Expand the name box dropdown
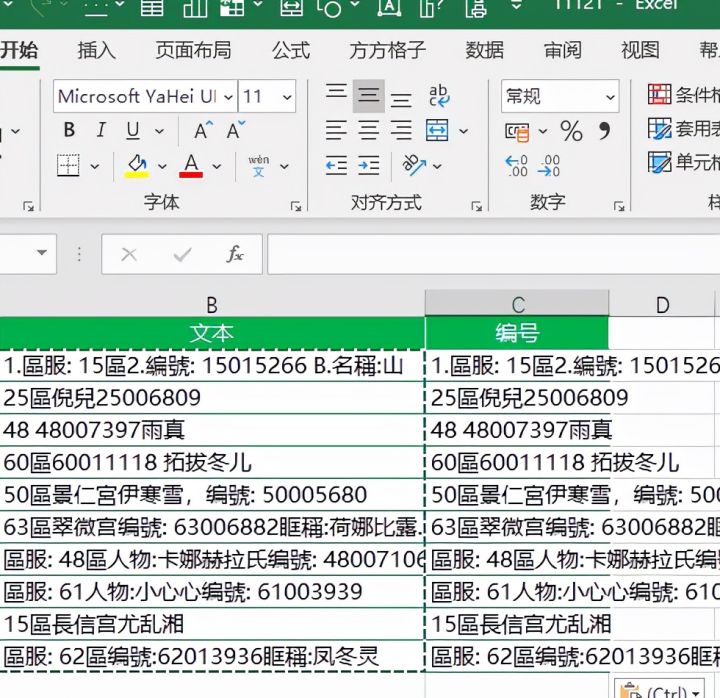 [42, 253]
